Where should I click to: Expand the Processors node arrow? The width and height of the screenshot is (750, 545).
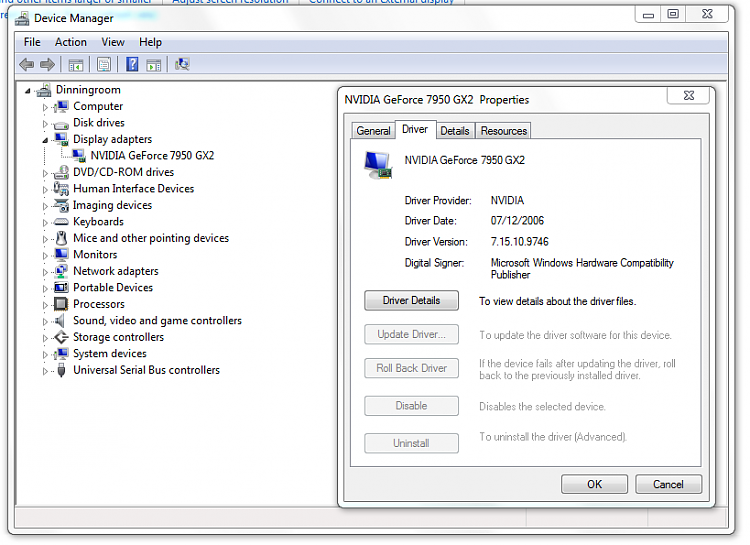click(45, 305)
